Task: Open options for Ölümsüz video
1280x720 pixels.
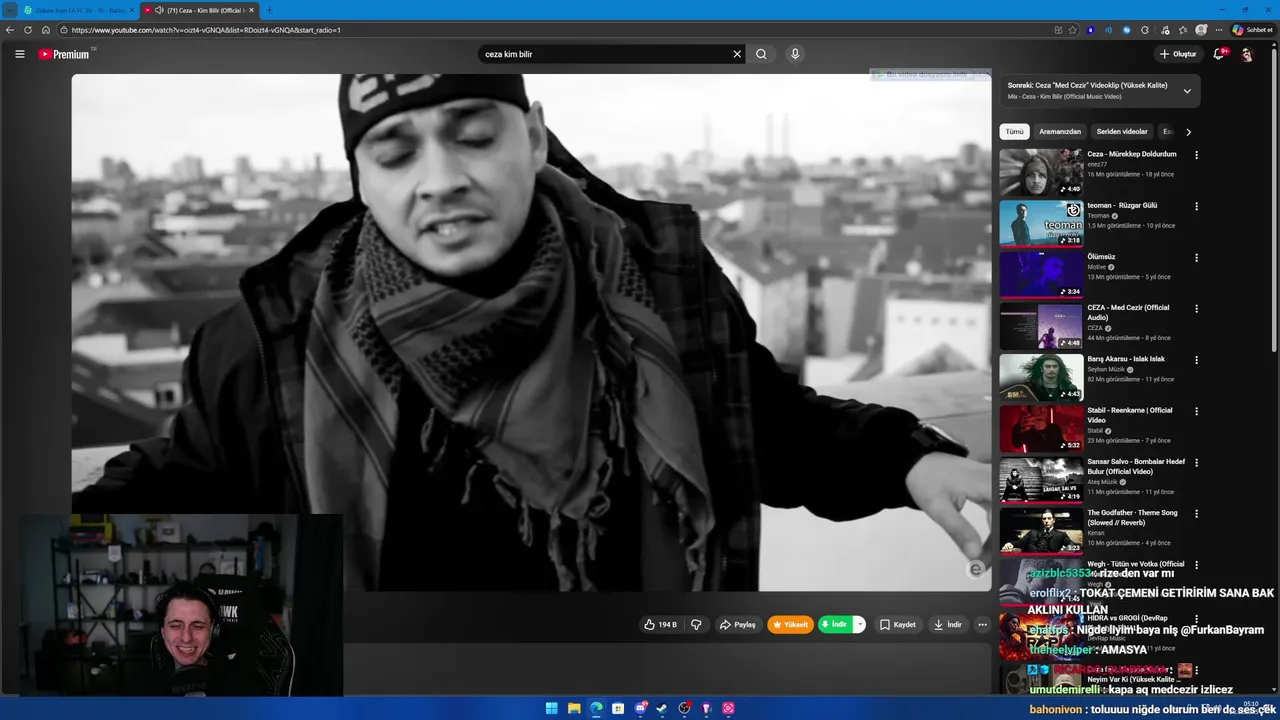Action: (x=1196, y=258)
